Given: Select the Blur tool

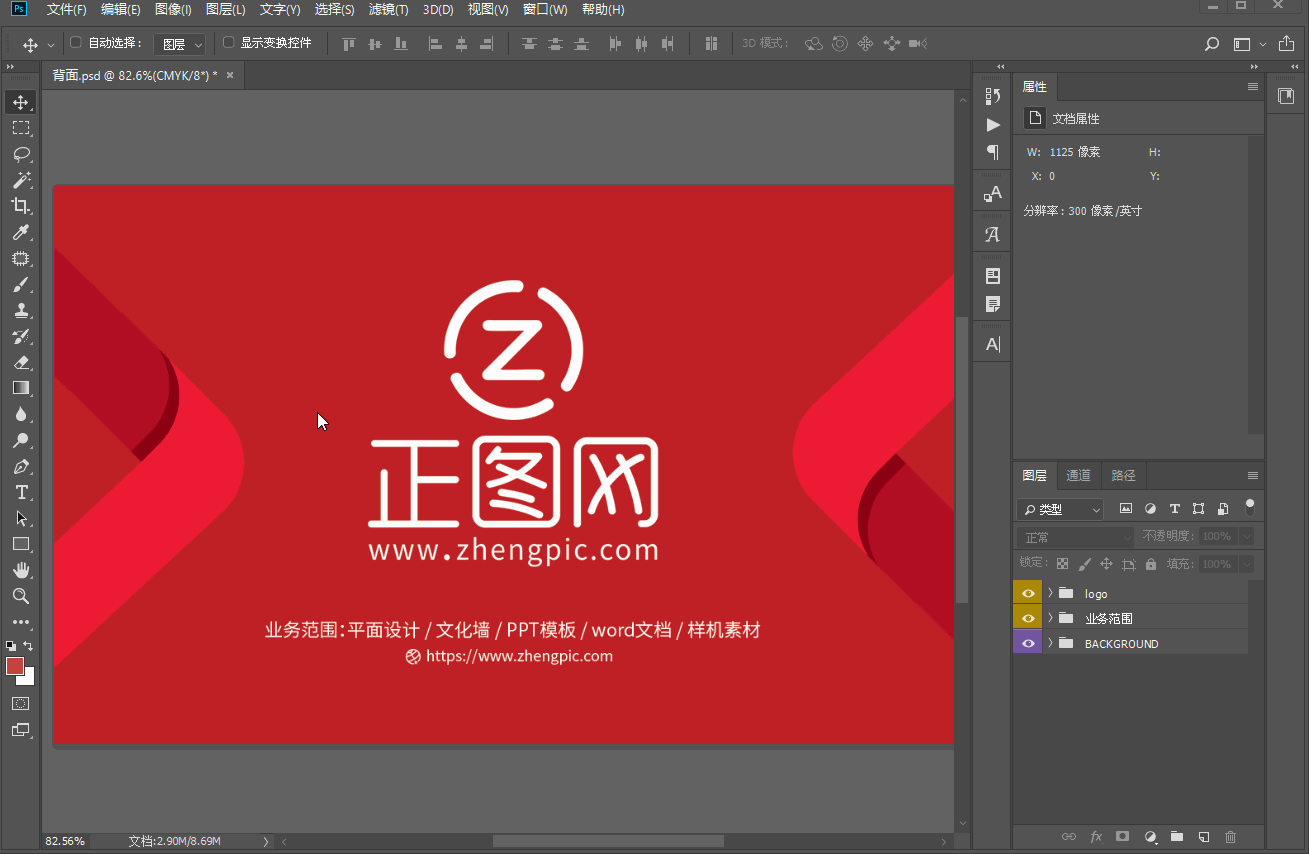Looking at the screenshot, I should 21,414.
